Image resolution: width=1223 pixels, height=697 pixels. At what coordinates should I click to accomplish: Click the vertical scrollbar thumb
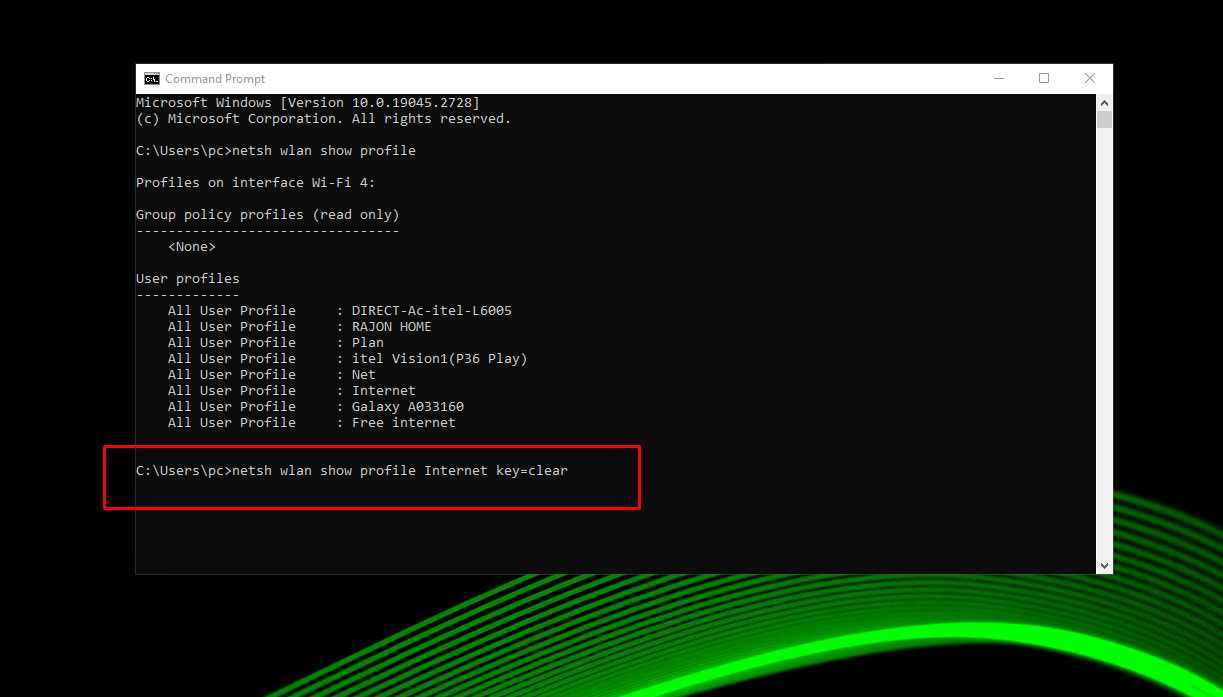pyautogui.click(x=1104, y=120)
